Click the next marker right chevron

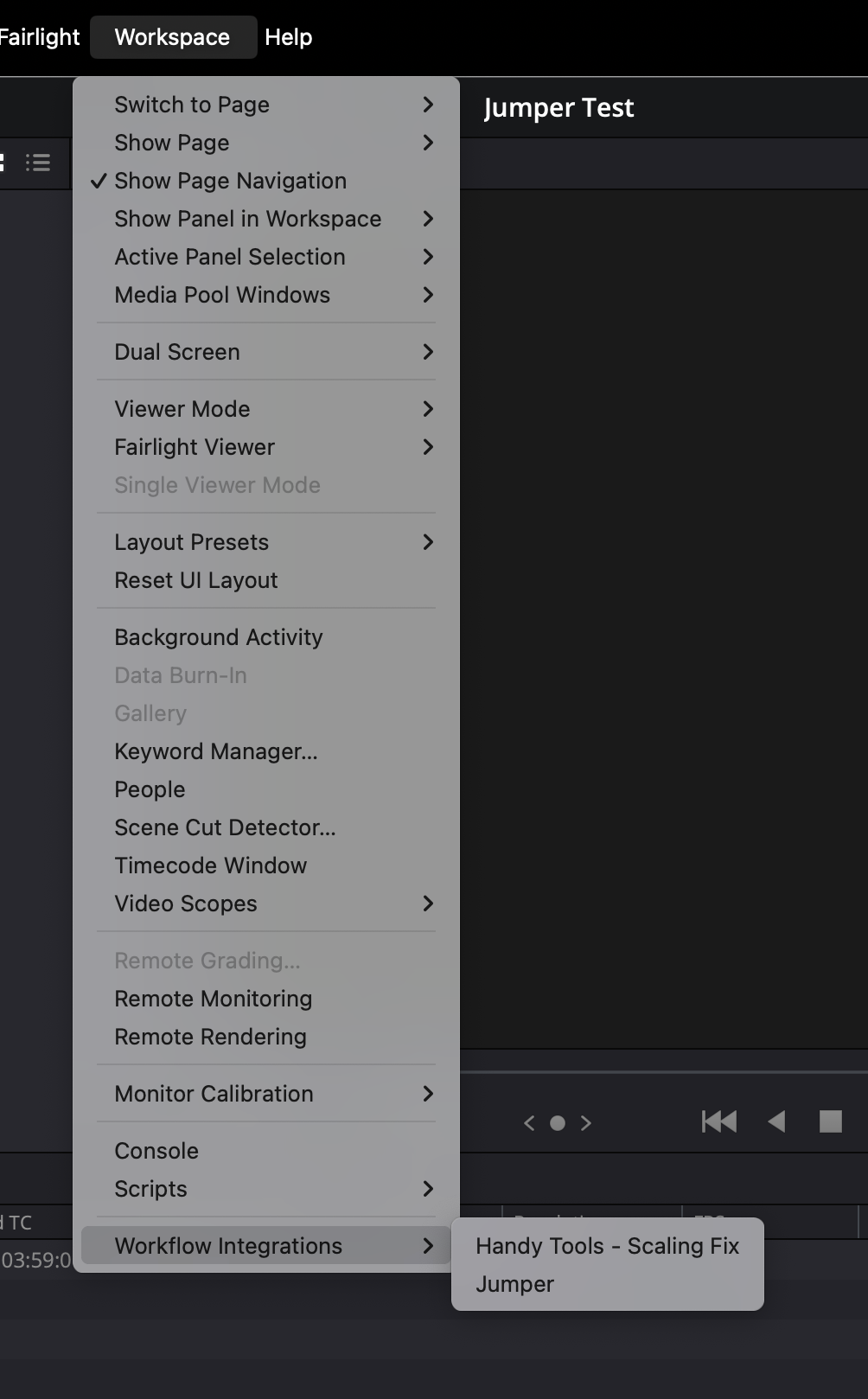coord(586,1123)
